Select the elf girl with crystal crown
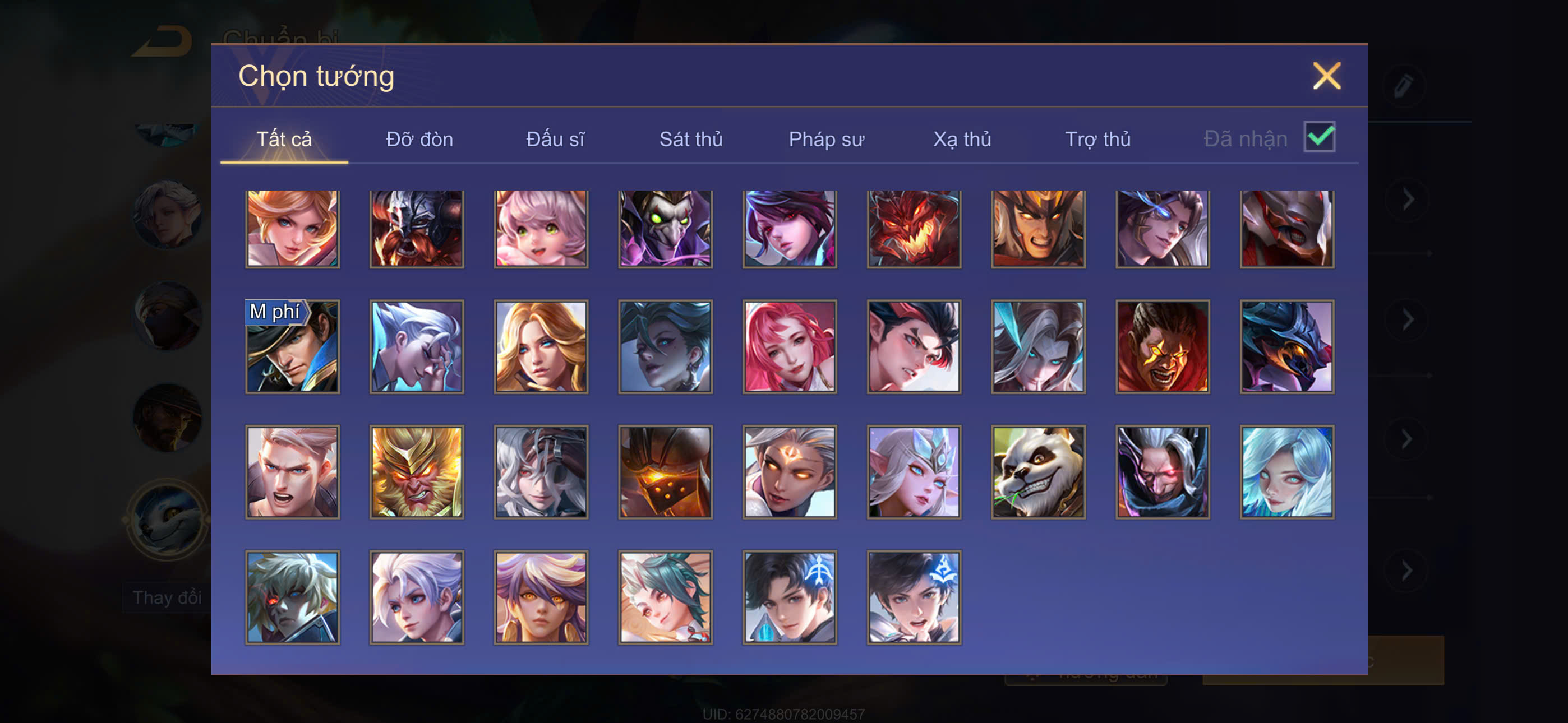The image size is (1568, 723). 914,472
